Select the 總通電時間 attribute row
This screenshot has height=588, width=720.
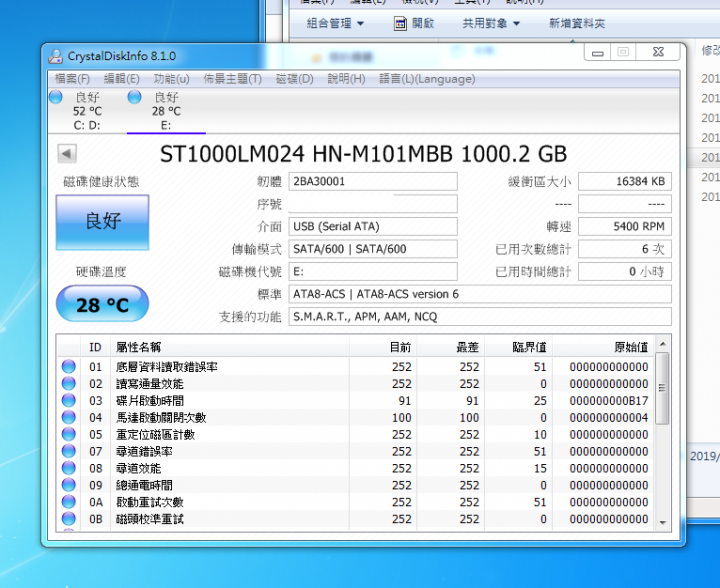[x=355, y=485]
